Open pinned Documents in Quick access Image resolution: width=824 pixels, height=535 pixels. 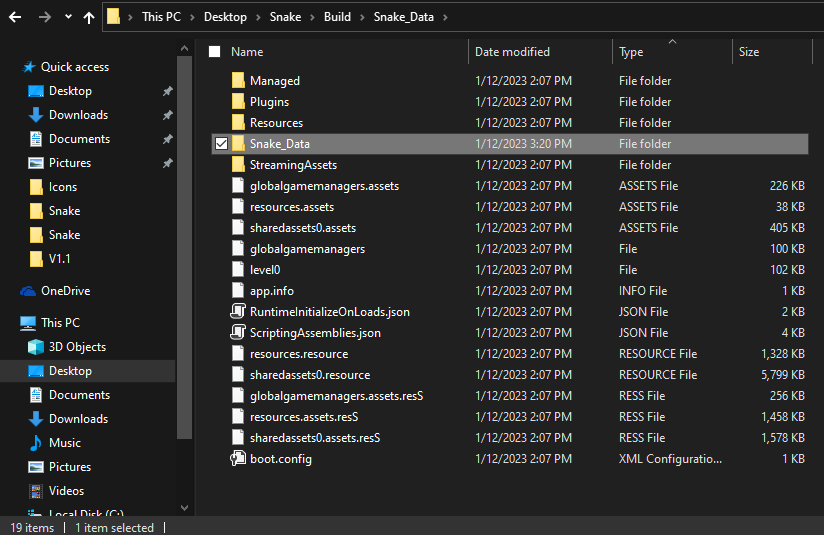(79, 139)
